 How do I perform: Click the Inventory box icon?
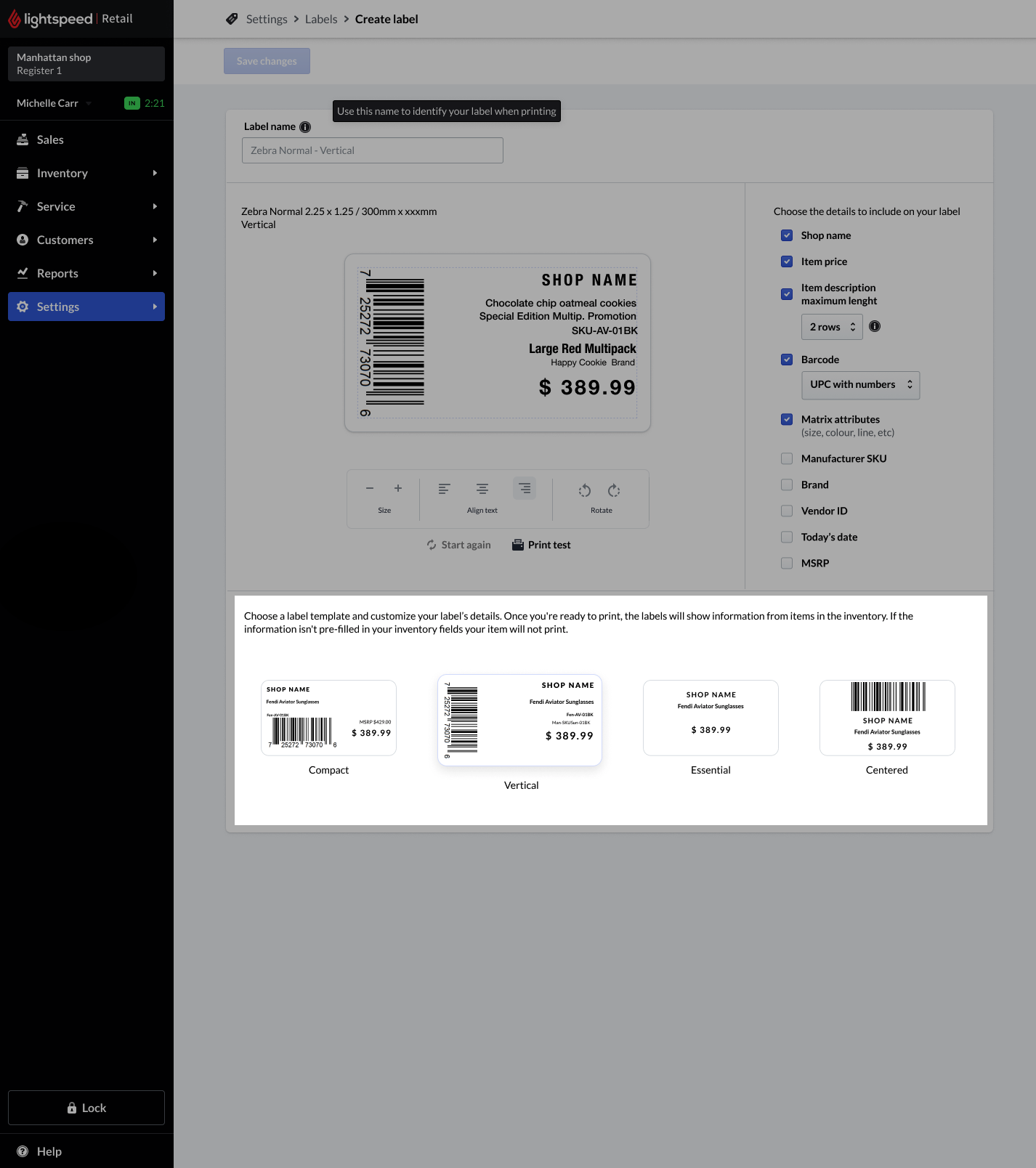tap(23, 173)
